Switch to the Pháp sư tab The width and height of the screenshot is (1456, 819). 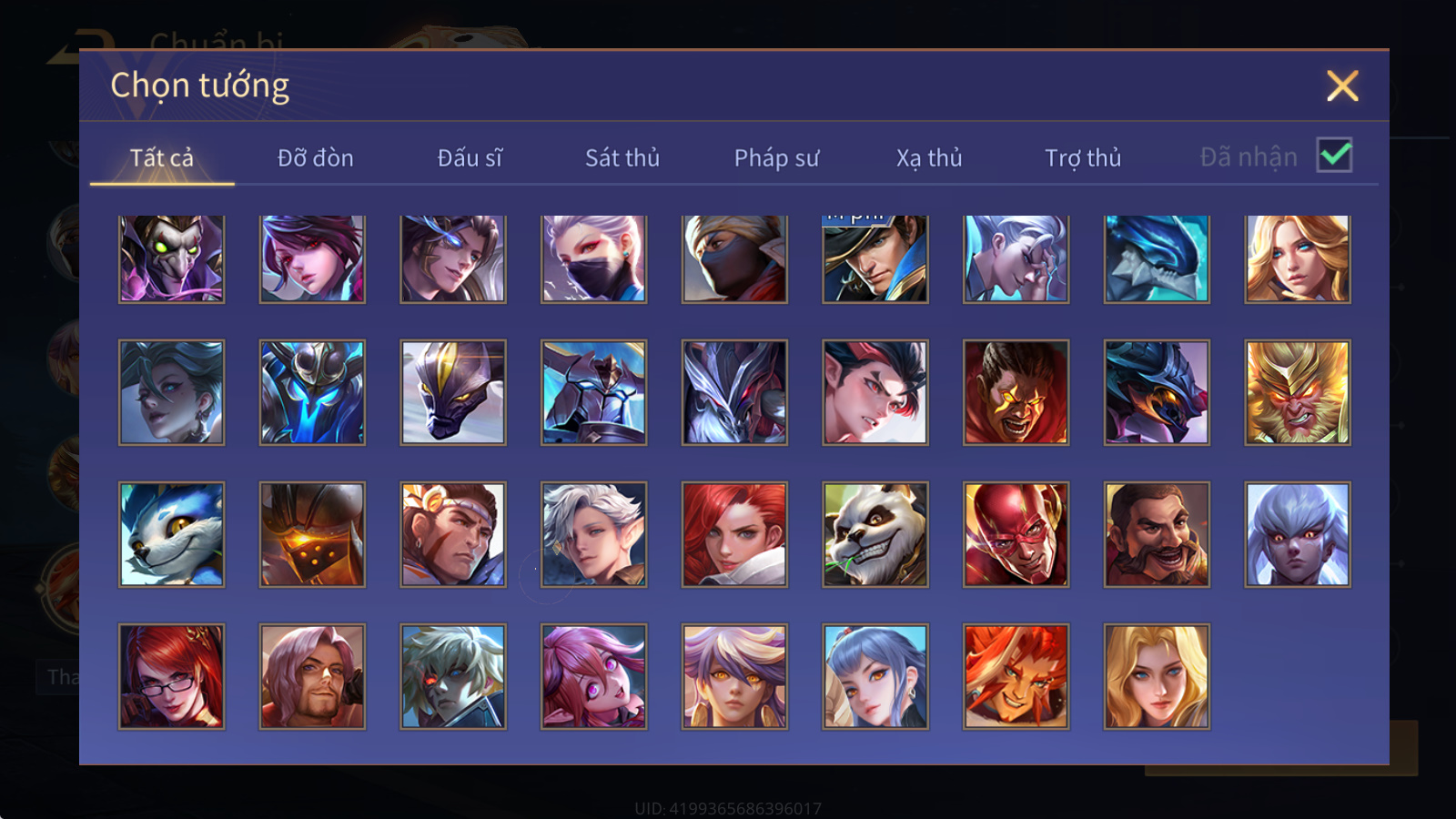coord(776,157)
